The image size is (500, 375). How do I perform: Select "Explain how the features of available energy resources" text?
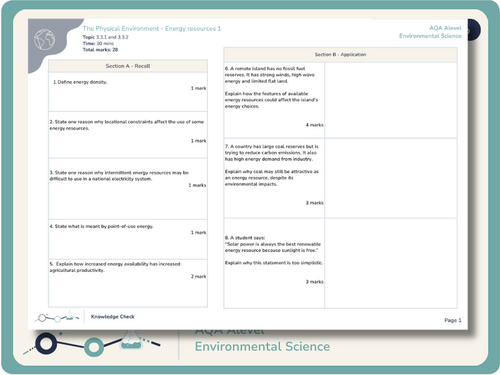(271, 100)
